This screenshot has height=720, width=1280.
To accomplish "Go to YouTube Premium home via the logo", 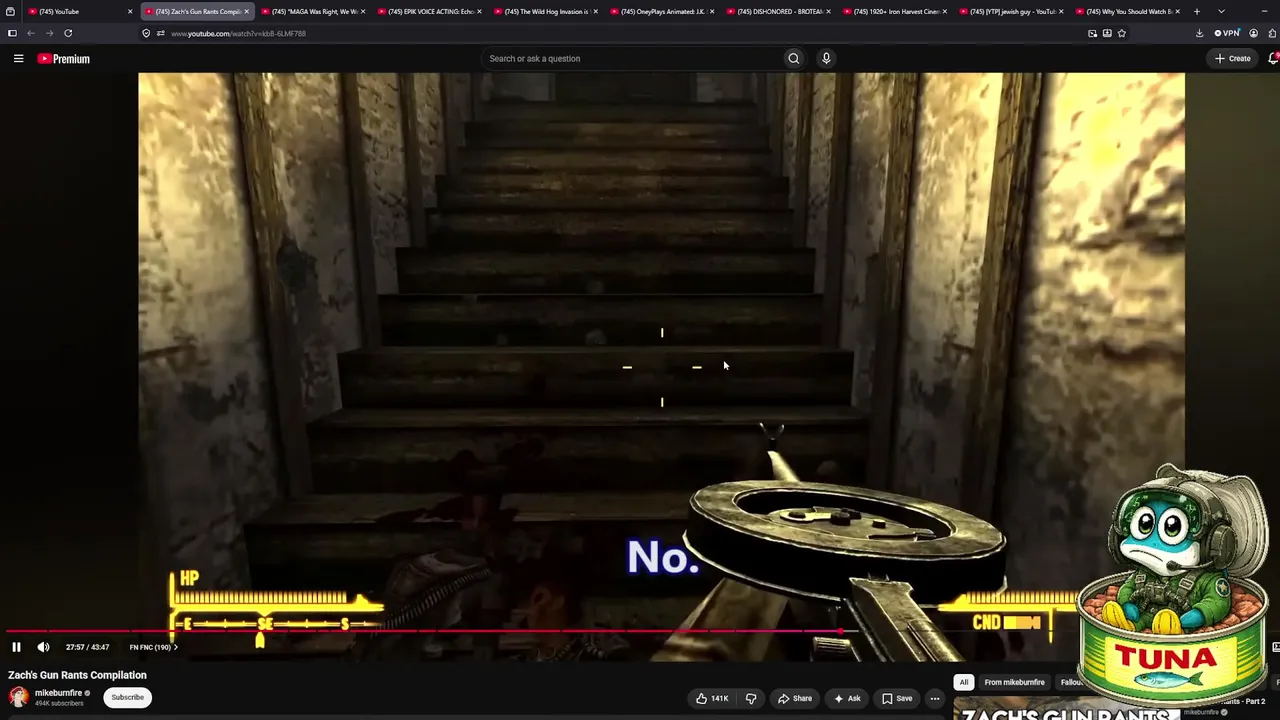I will pyautogui.click(x=64, y=59).
